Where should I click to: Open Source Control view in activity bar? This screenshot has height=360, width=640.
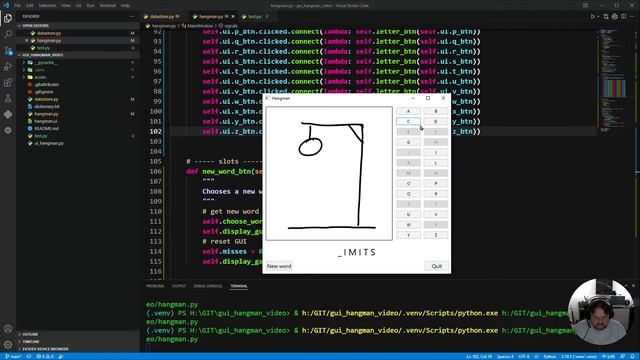(8, 51)
